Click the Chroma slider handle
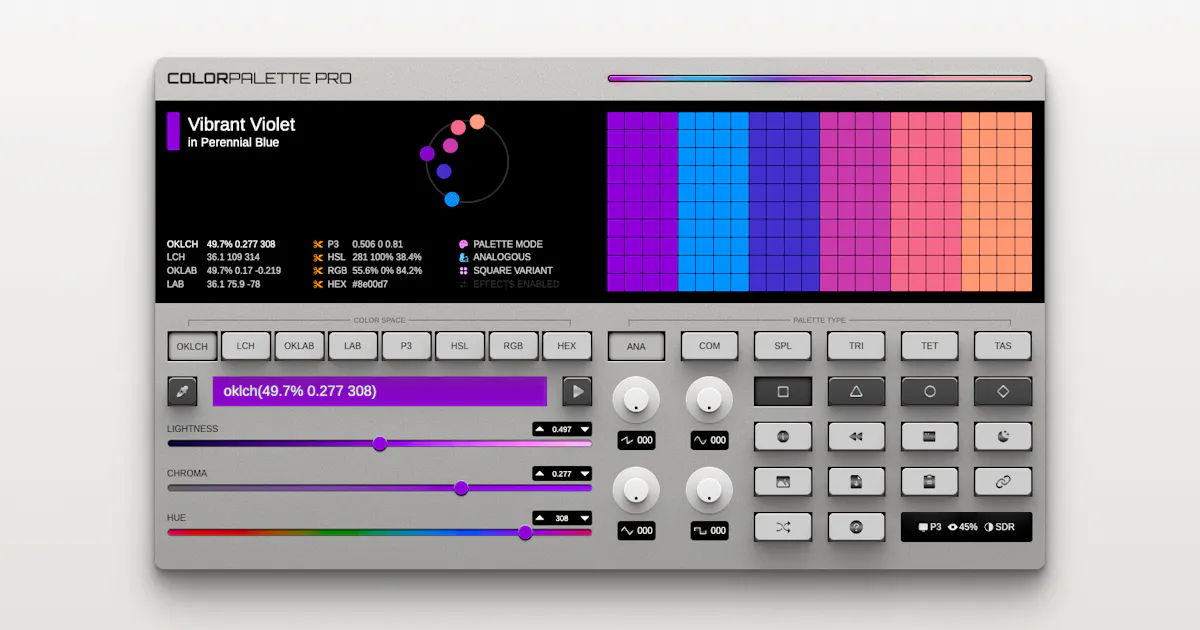This screenshot has height=630, width=1200. coord(461,488)
